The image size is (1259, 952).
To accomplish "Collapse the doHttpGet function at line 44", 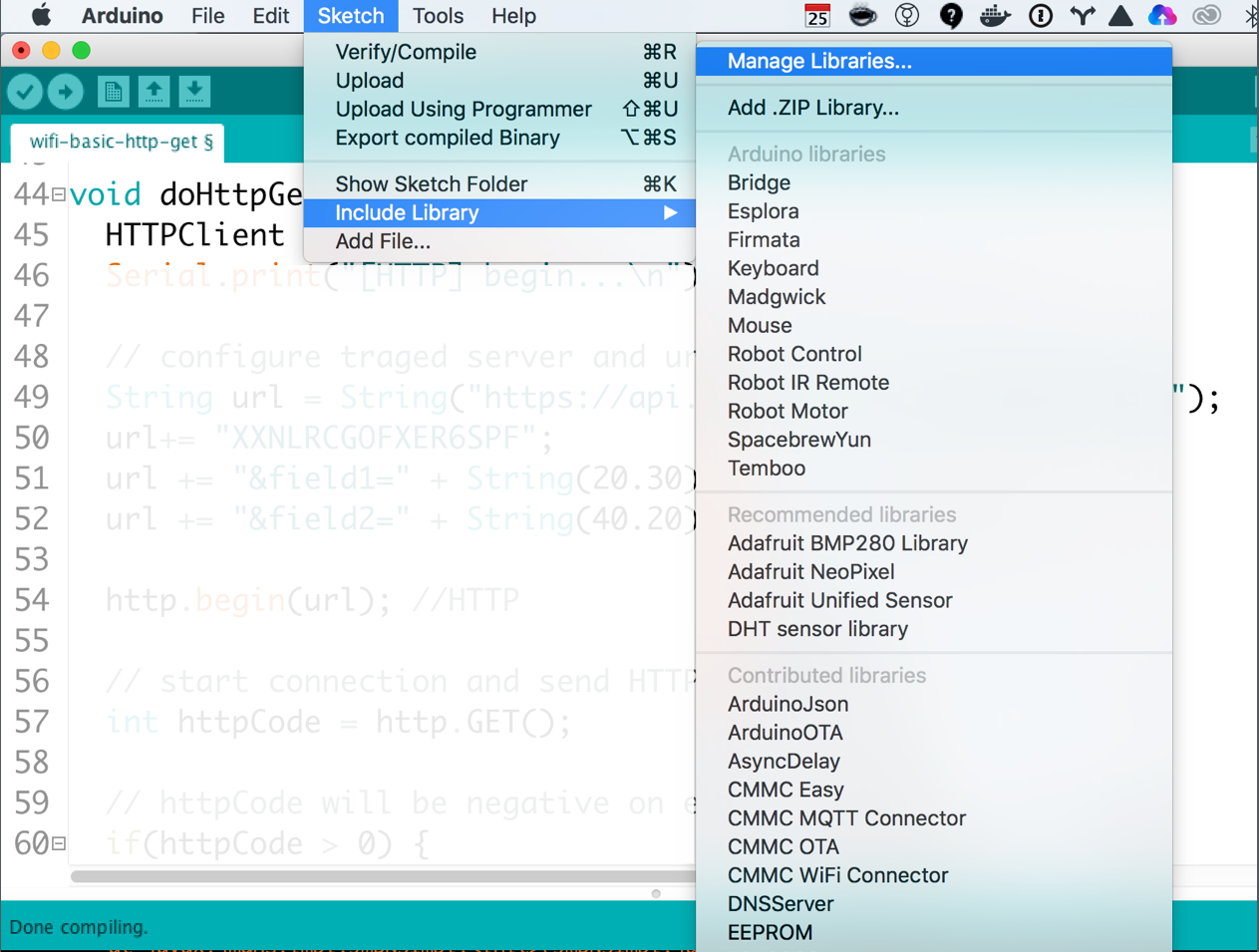I will (x=59, y=195).
